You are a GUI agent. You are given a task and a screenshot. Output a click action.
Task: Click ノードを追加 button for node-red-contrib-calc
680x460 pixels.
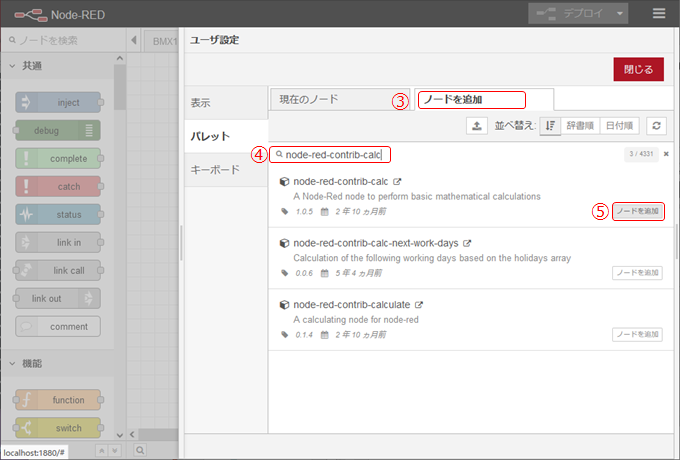pos(637,211)
